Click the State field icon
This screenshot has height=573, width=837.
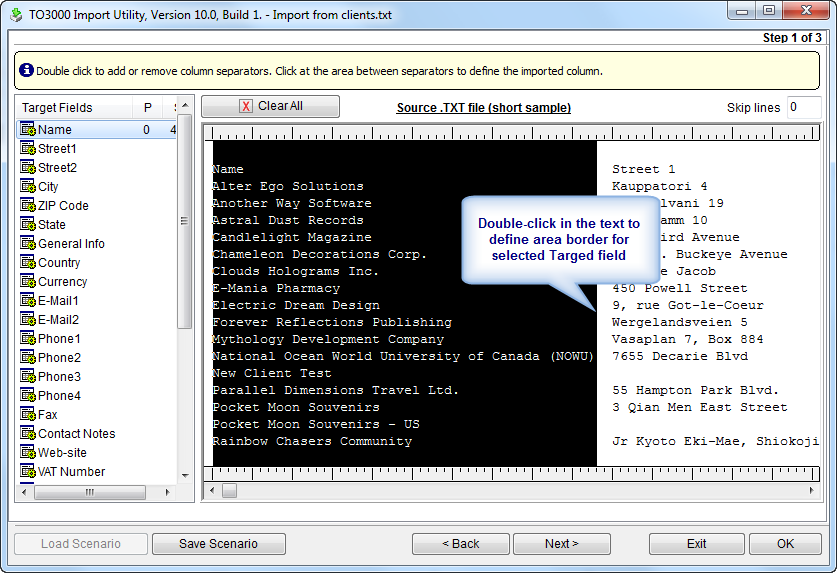tap(28, 224)
